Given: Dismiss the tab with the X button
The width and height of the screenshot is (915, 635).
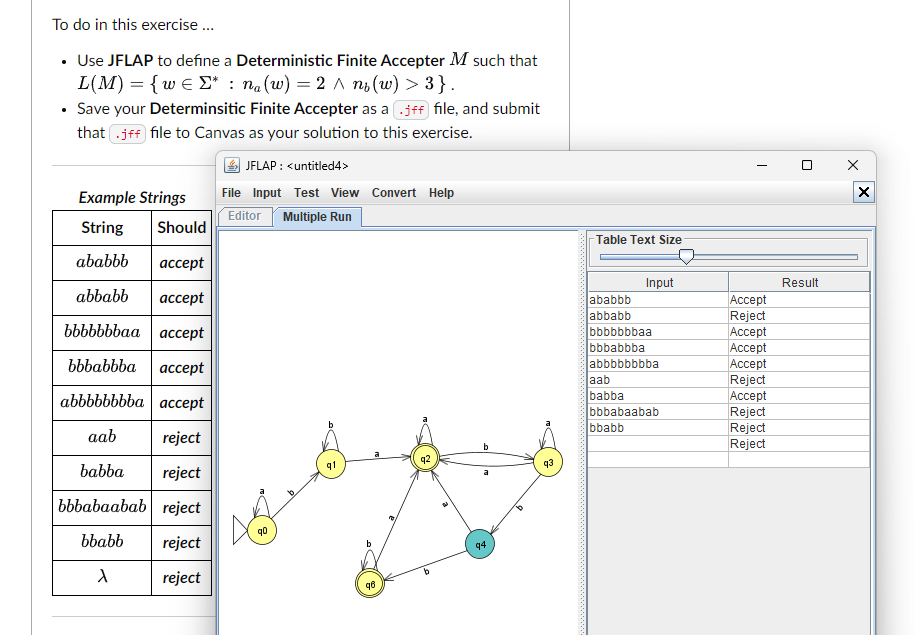Looking at the screenshot, I should [864, 192].
